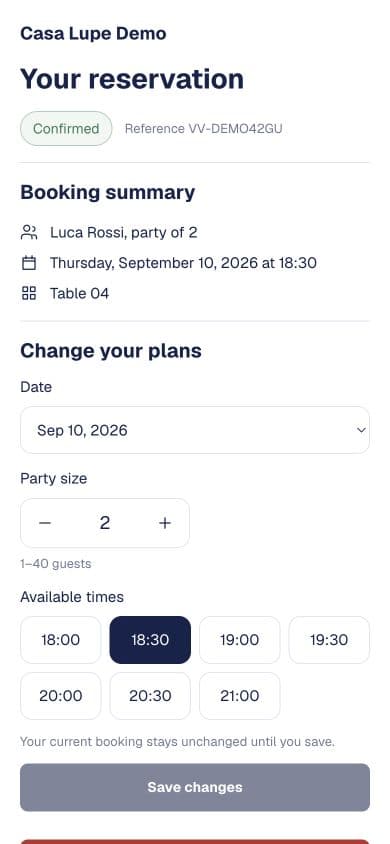This screenshot has height=844, width=390.
Task: Open the Date dropdown showing Sep 10, 2026
Action: pos(195,430)
